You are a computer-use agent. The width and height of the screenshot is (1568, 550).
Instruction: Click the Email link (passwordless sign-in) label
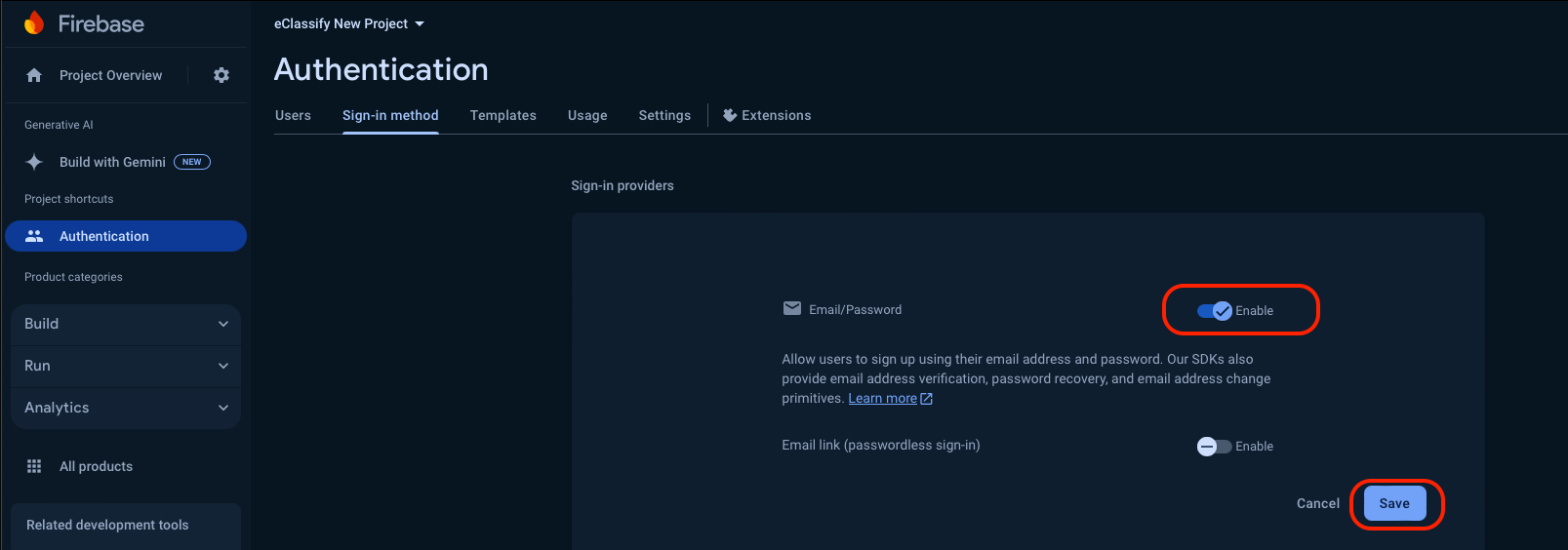point(881,445)
